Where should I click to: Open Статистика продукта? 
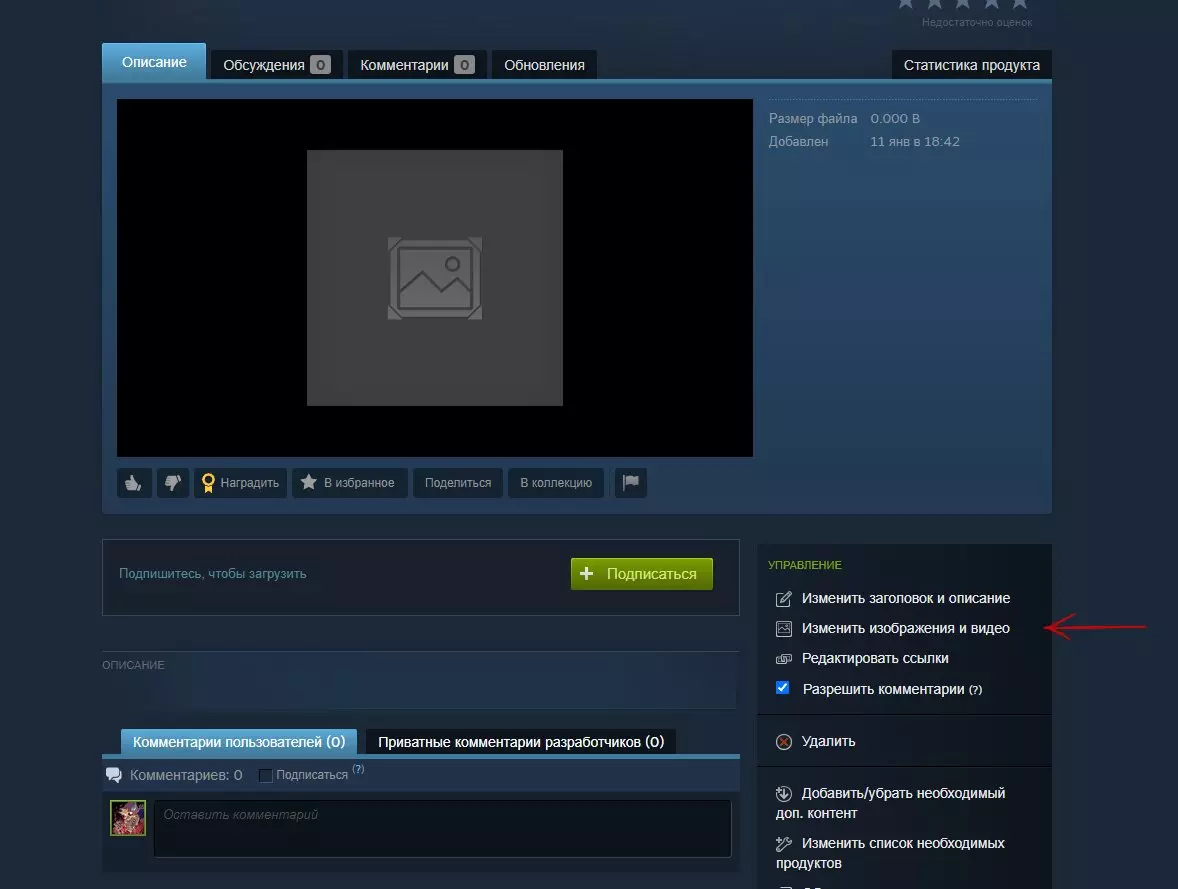point(971,65)
